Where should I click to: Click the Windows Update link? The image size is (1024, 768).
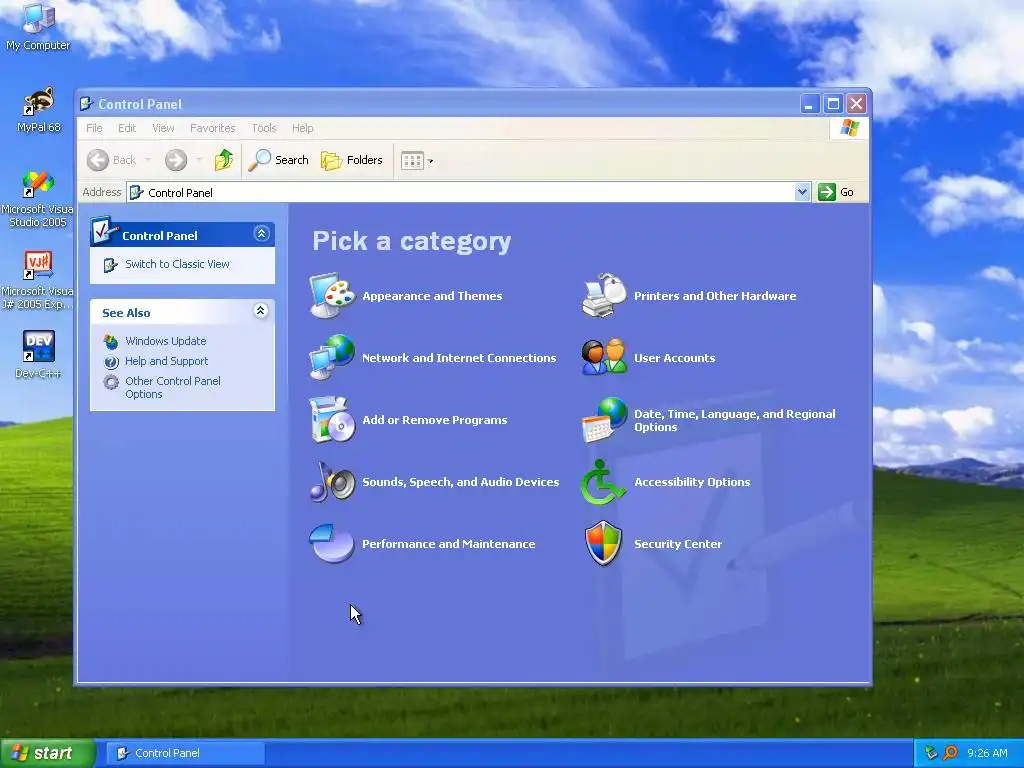point(166,341)
